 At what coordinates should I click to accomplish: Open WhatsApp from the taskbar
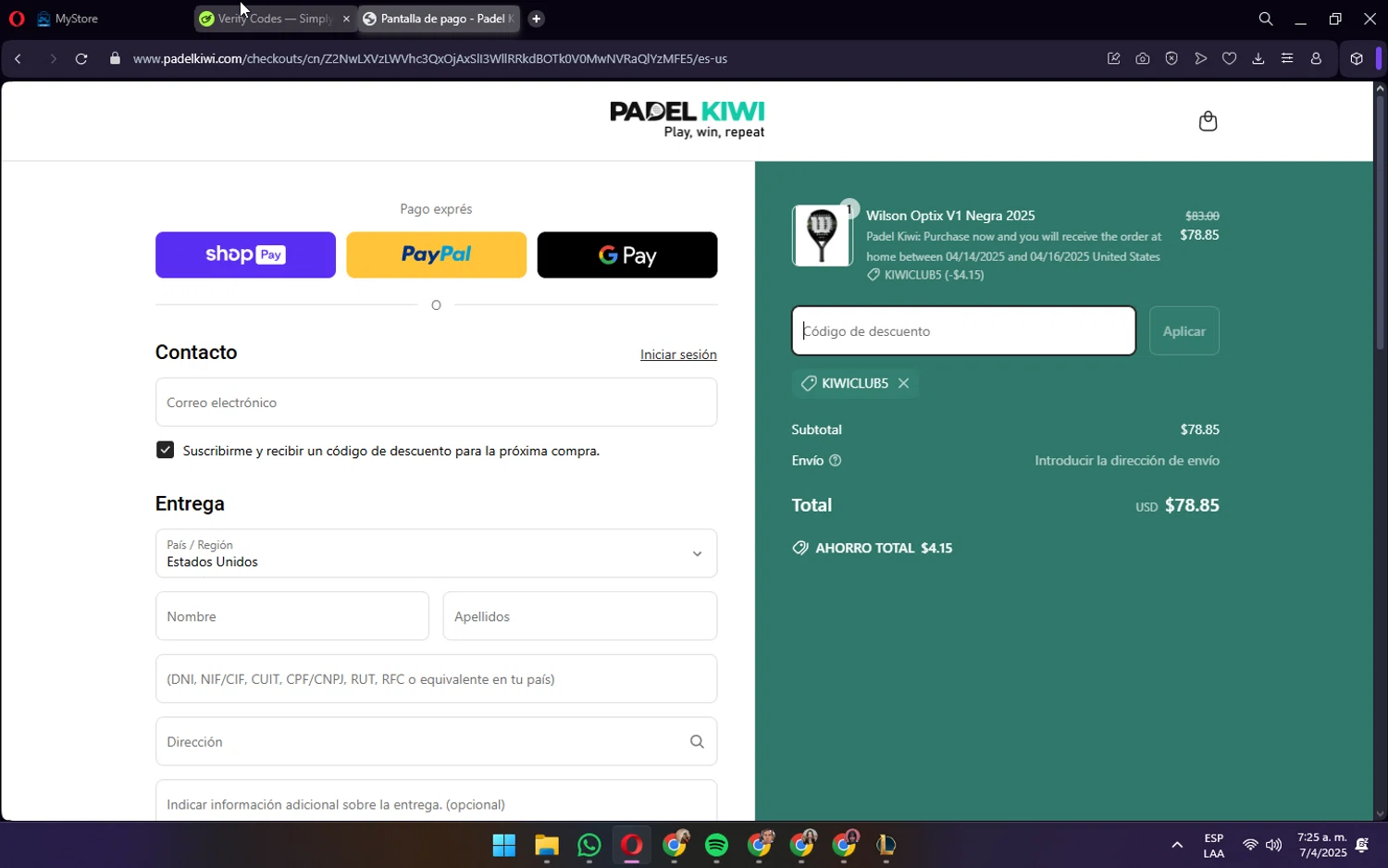pyautogui.click(x=589, y=846)
